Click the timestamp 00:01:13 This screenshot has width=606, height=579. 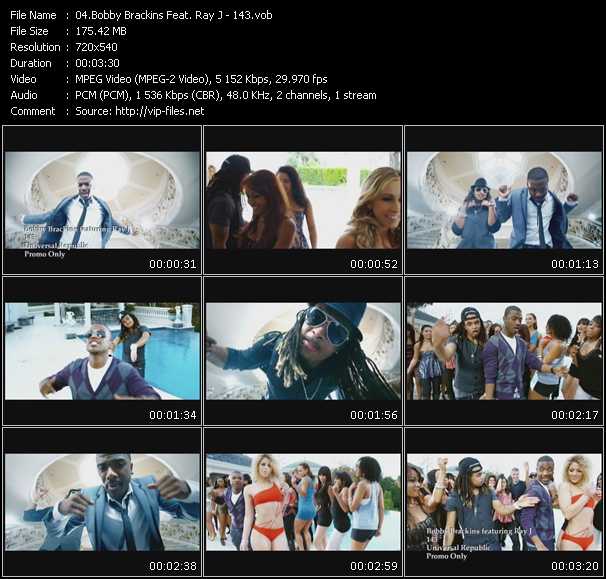pyautogui.click(x=575, y=264)
